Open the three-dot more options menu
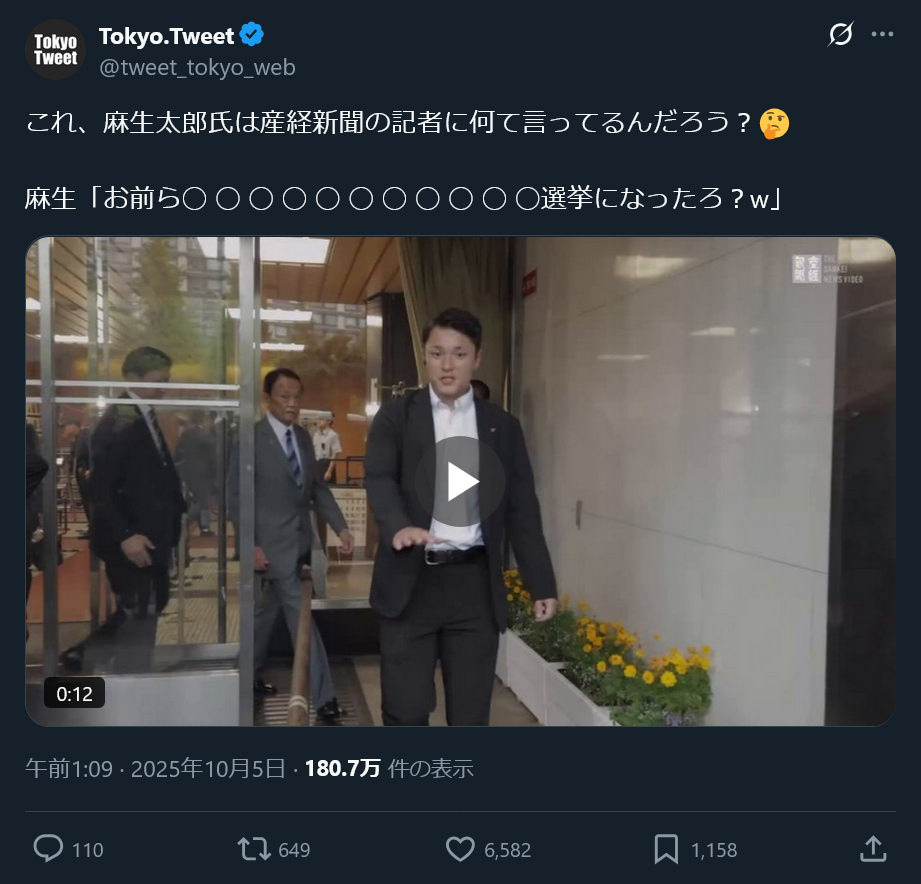This screenshot has width=921, height=884. click(882, 34)
